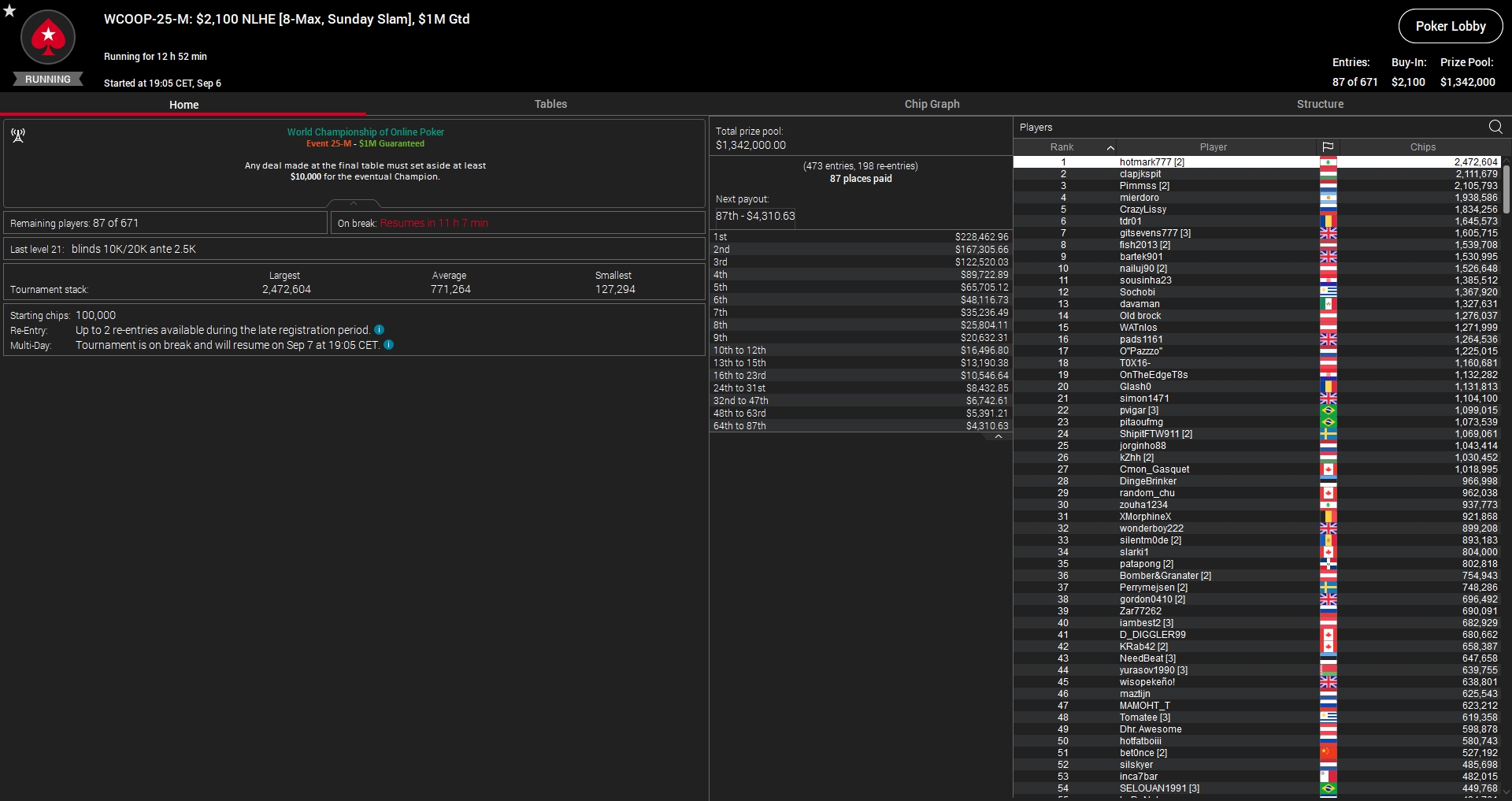The image size is (1512, 801).
Task: Open the Chip Graph tab
Action: pos(932,104)
